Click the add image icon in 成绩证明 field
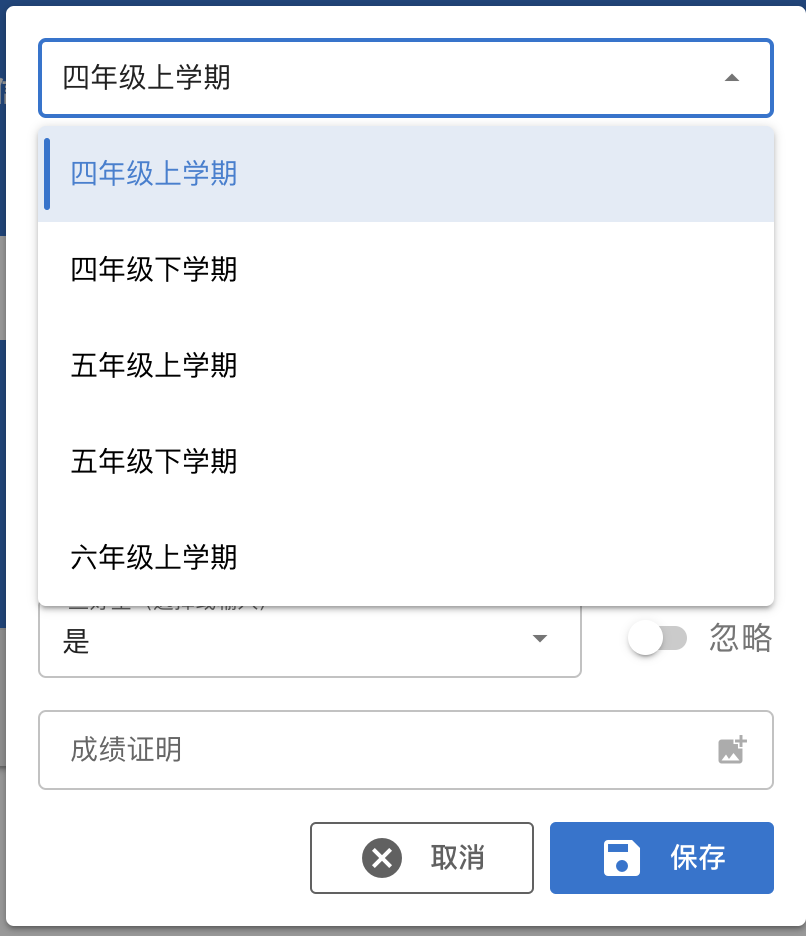The height and width of the screenshot is (936, 806). tap(732, 750)
